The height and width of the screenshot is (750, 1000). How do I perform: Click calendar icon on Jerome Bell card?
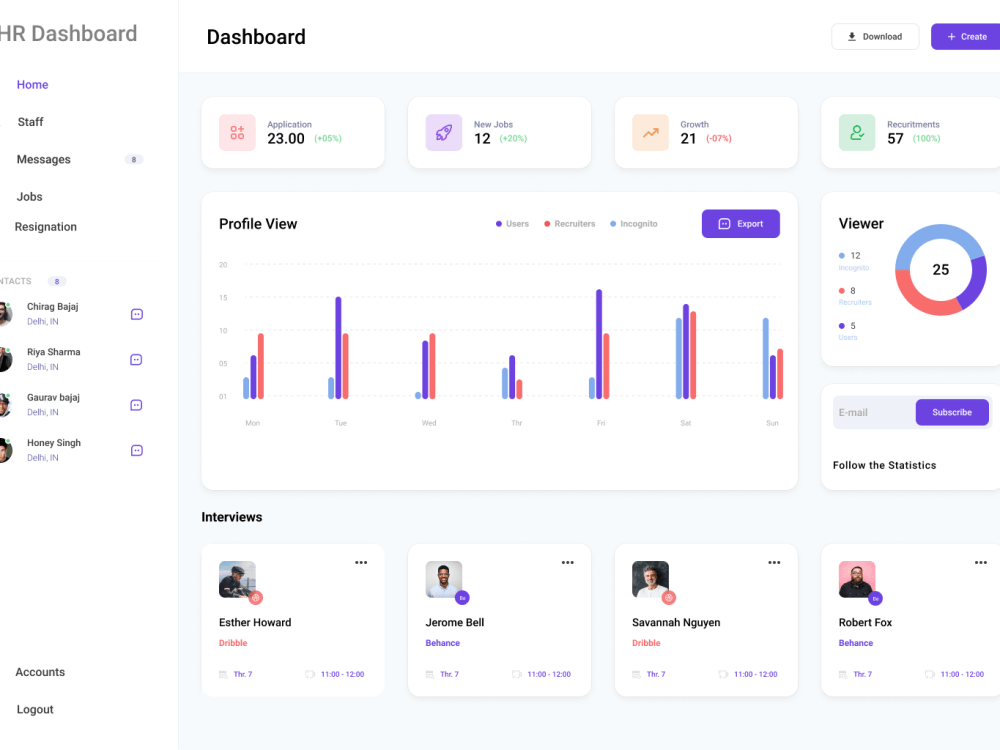pos(430,675)
